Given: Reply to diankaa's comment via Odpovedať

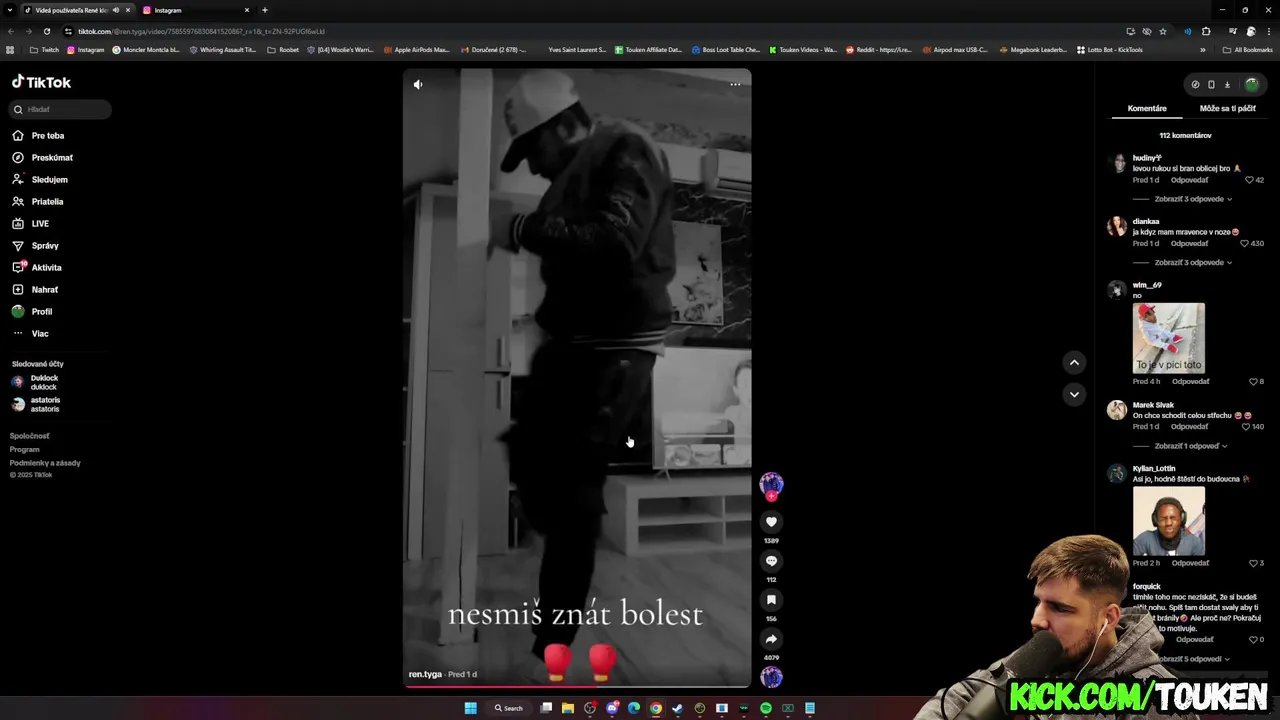Looking at the screenshot, I should pos(1189,243).
